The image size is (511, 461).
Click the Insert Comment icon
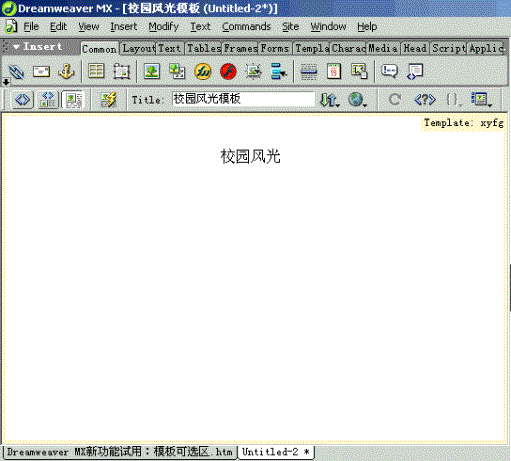[389, 71]
